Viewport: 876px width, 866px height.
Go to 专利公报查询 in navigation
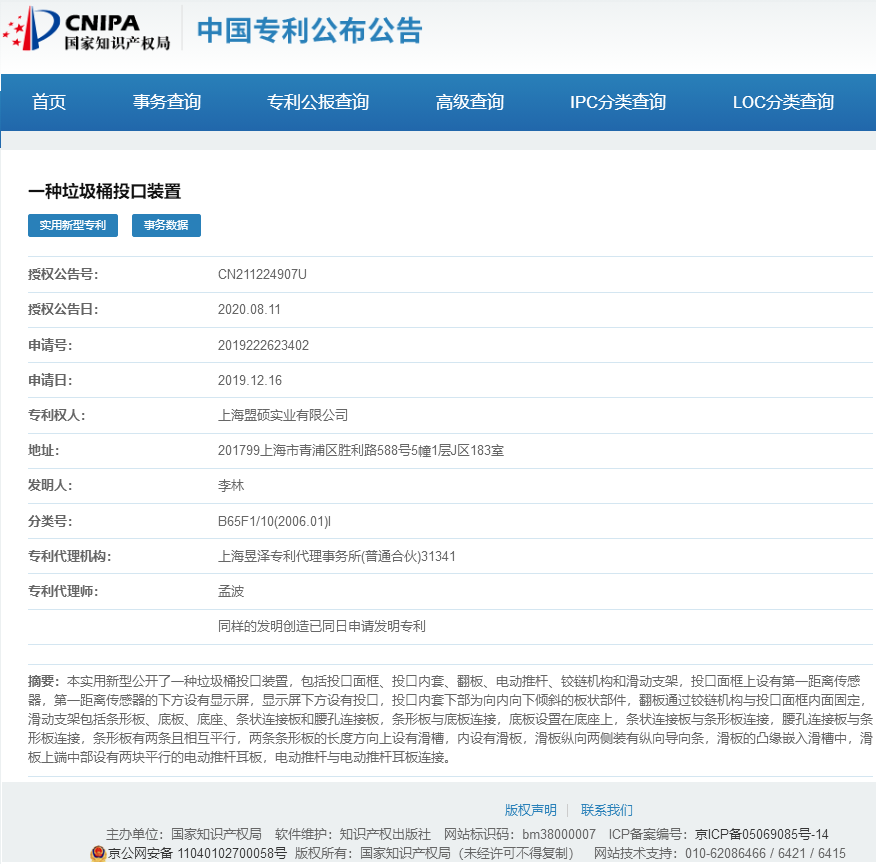(x=318, y=102)
